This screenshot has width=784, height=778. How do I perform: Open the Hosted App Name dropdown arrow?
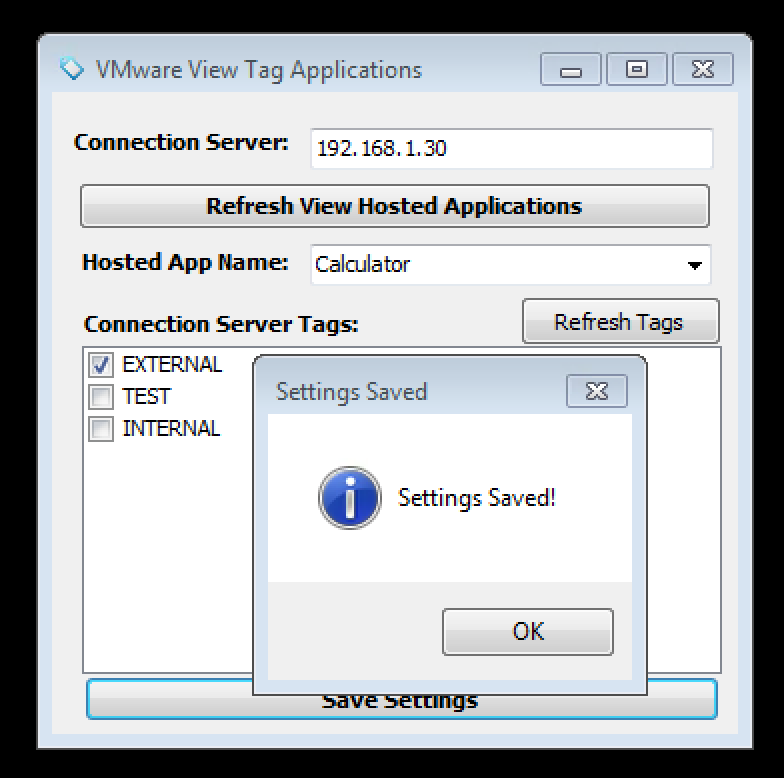tap(694, 266)
